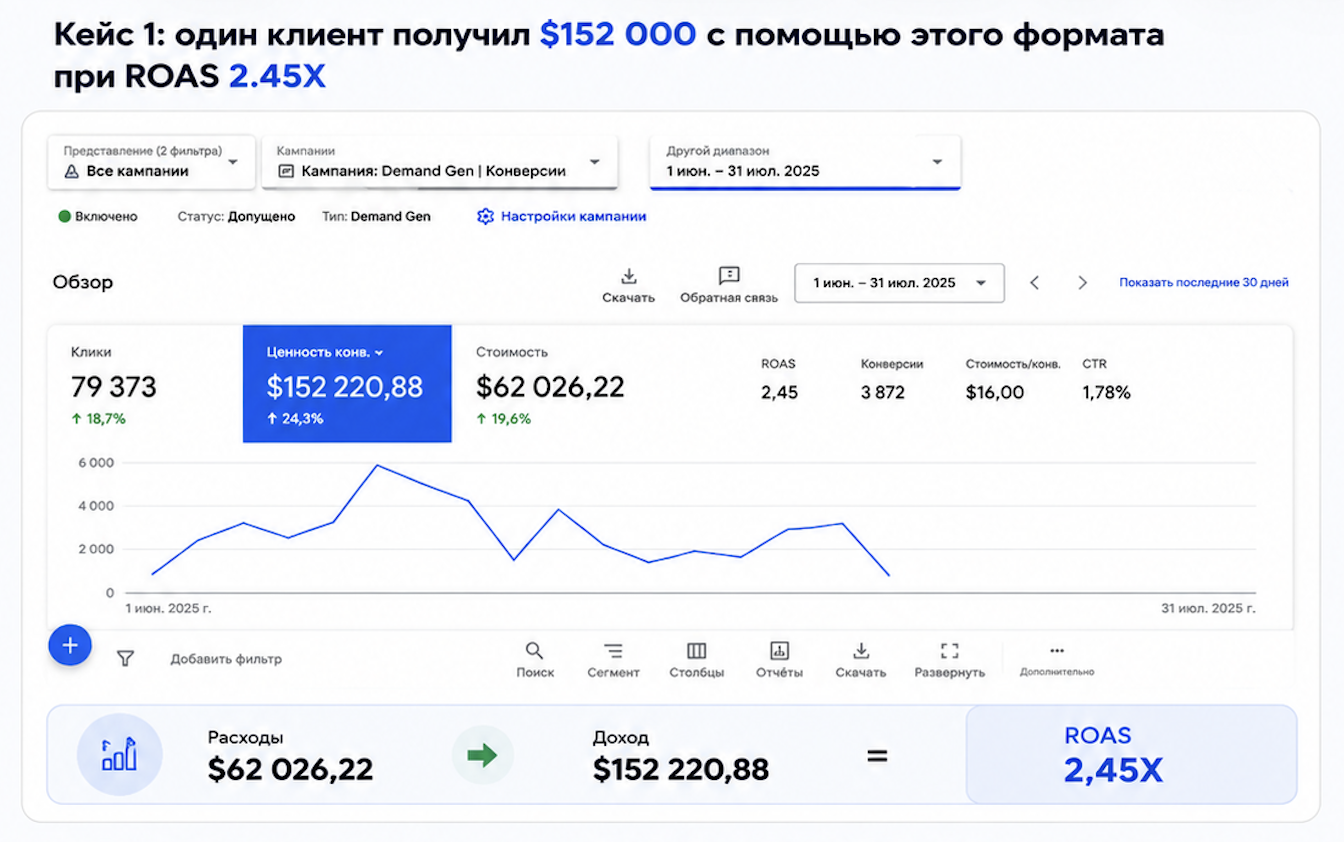1344x842 pixels.
Task: Expand the Другой диапазон date dropdown
Action: click(805, 162)
